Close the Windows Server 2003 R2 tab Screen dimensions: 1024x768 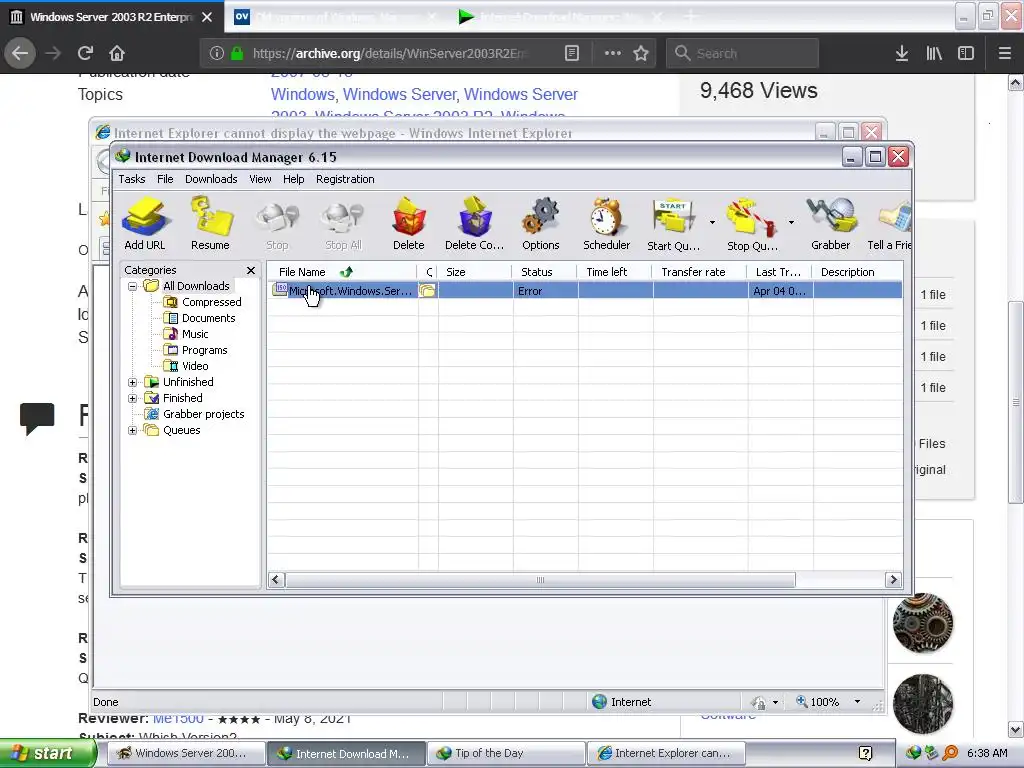207,17
